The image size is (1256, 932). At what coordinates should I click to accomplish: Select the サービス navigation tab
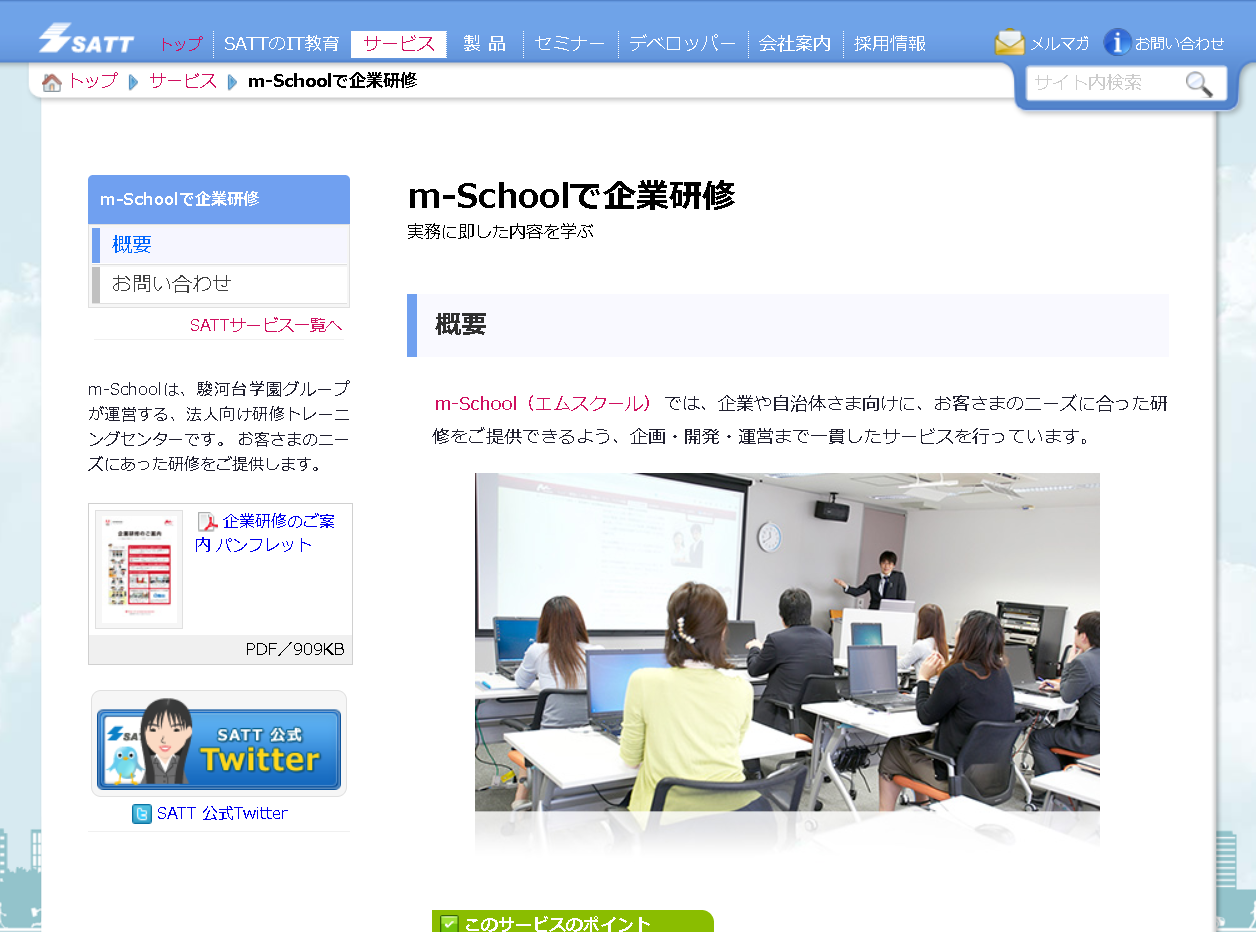click(x=399, y=44)
